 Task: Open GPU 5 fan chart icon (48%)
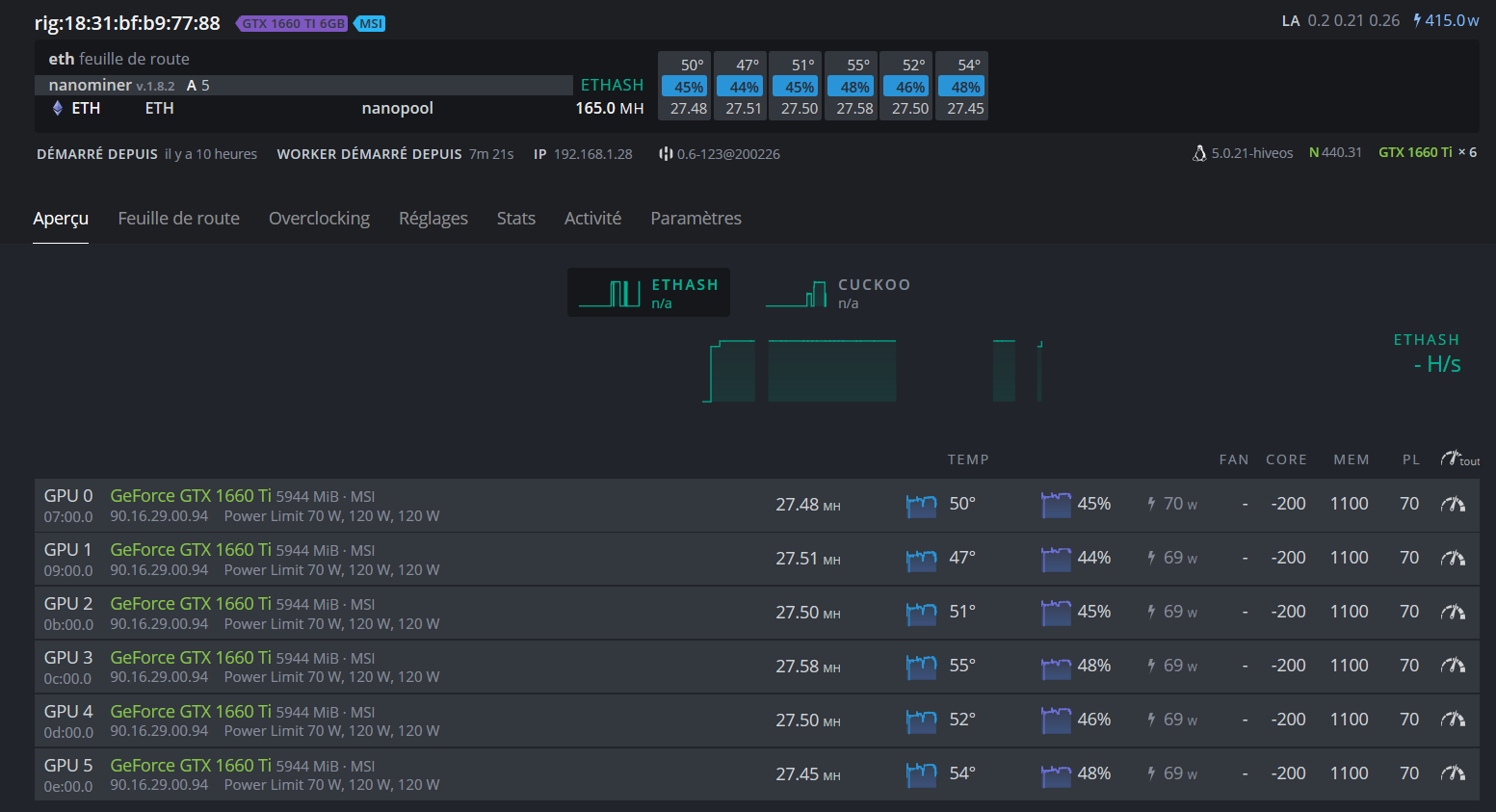(x=1057, y=774)
